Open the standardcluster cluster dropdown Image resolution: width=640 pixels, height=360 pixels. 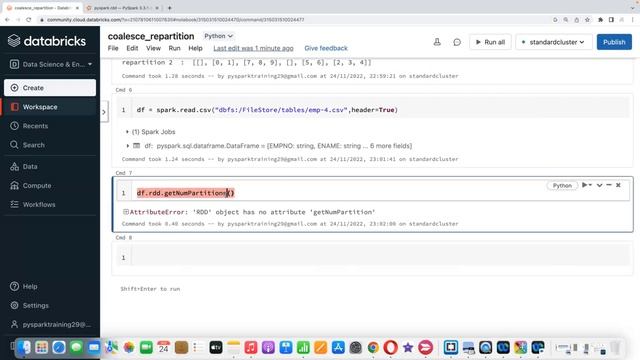(x=553, y=42)
